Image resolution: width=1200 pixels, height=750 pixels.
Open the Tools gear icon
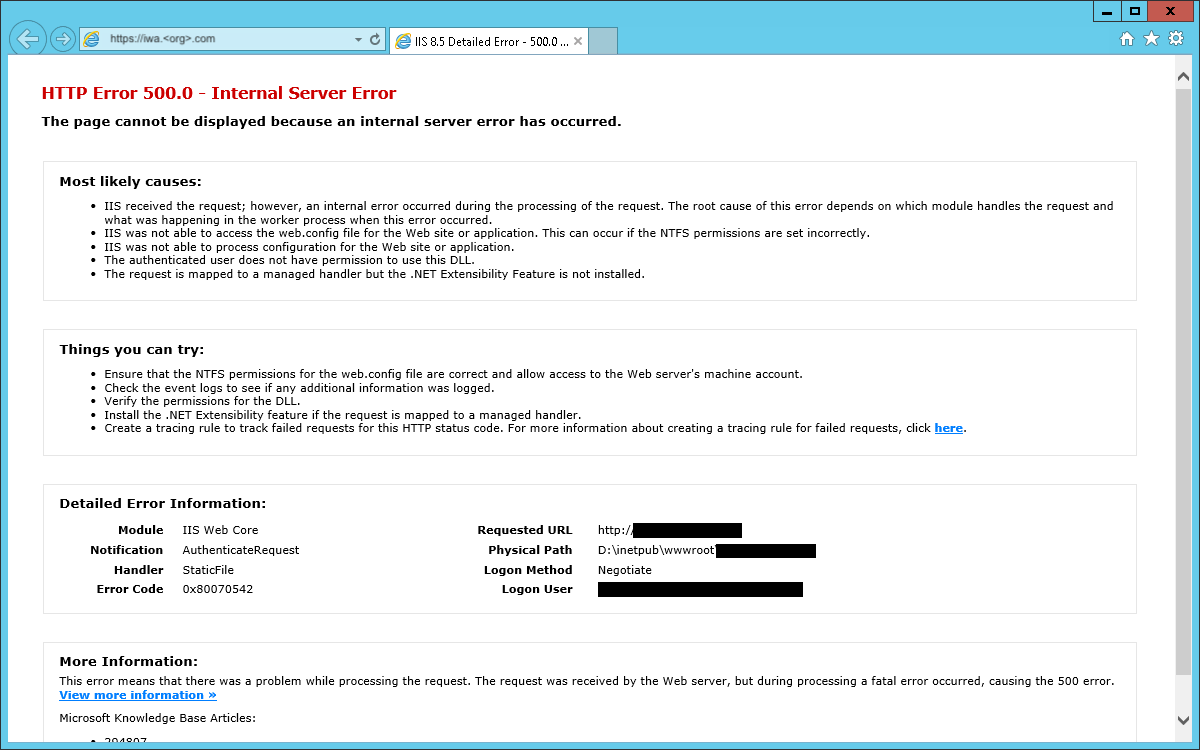1176,39
